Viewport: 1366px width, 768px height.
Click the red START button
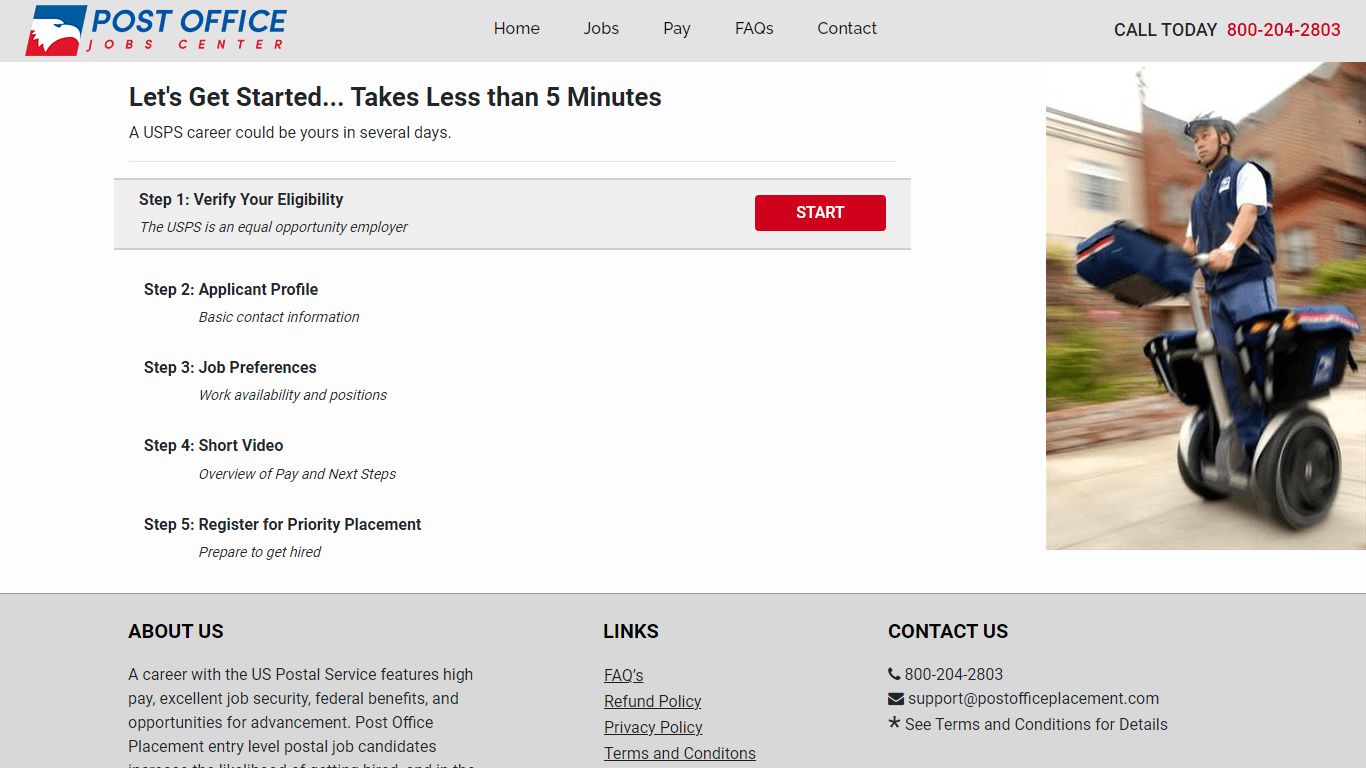820,213
